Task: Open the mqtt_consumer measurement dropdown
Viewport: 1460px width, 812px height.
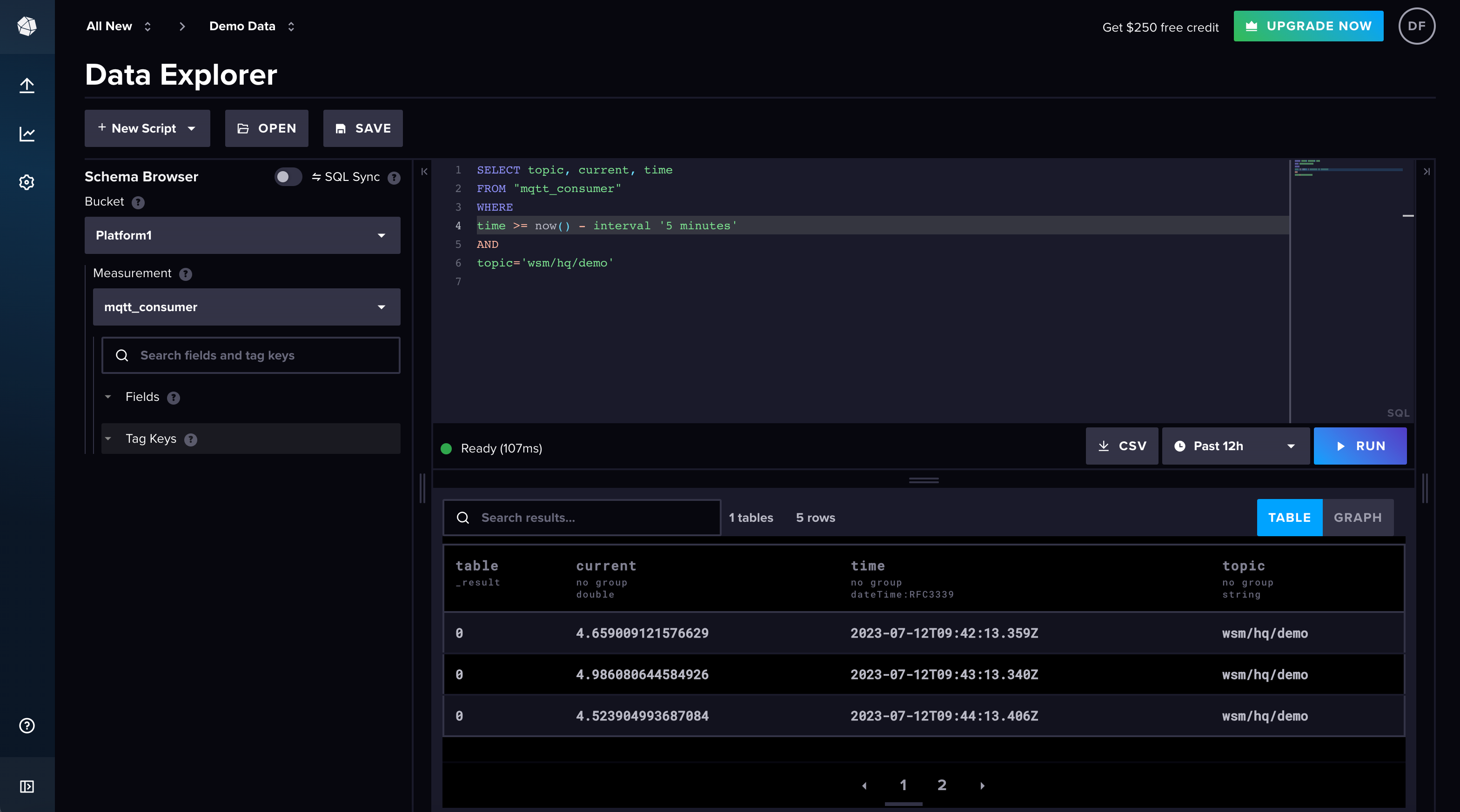Action: (x=246, y=307)
